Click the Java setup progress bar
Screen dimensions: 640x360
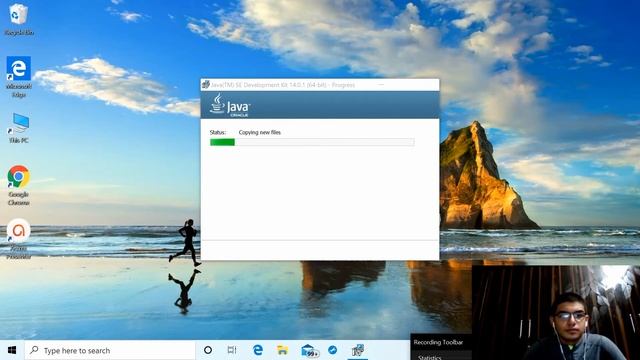pyautogui.click(x=312, y=142)
